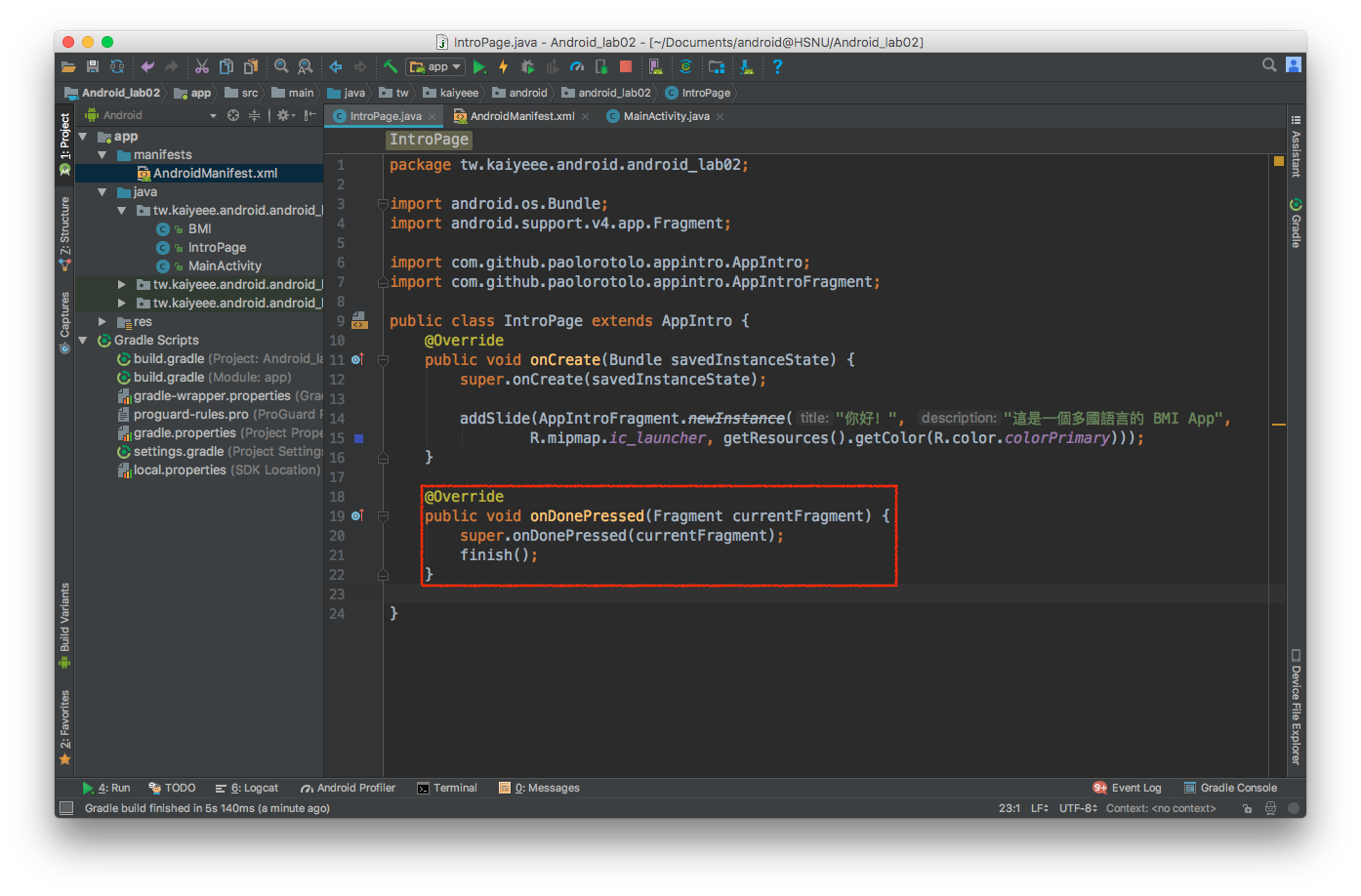Collapse the app module tree node
This screenshot has height=896, width=1361.
pyautogui.click(x=83, y=137)
